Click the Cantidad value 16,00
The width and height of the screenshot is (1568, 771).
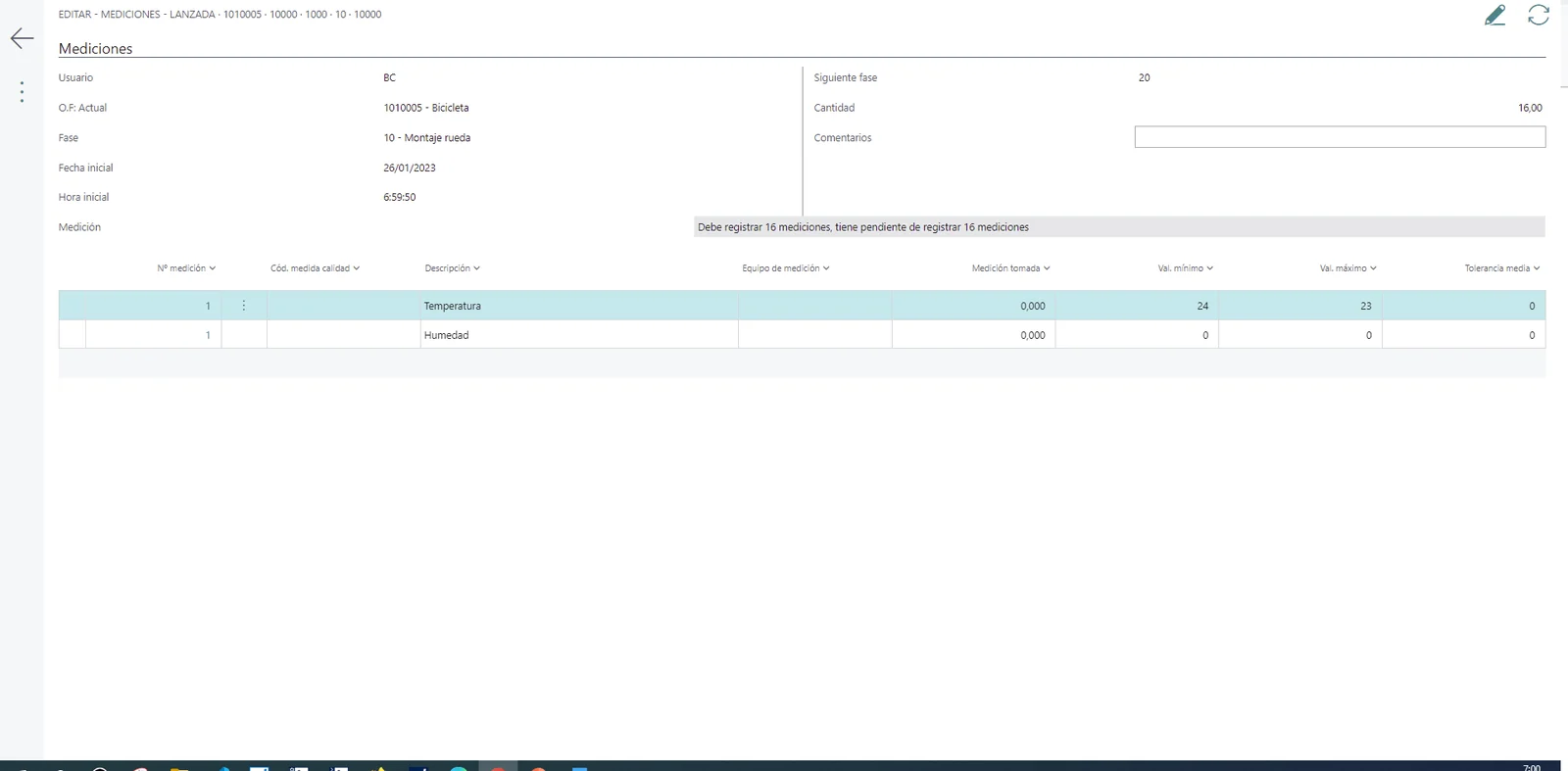[x=1530, y=108]
